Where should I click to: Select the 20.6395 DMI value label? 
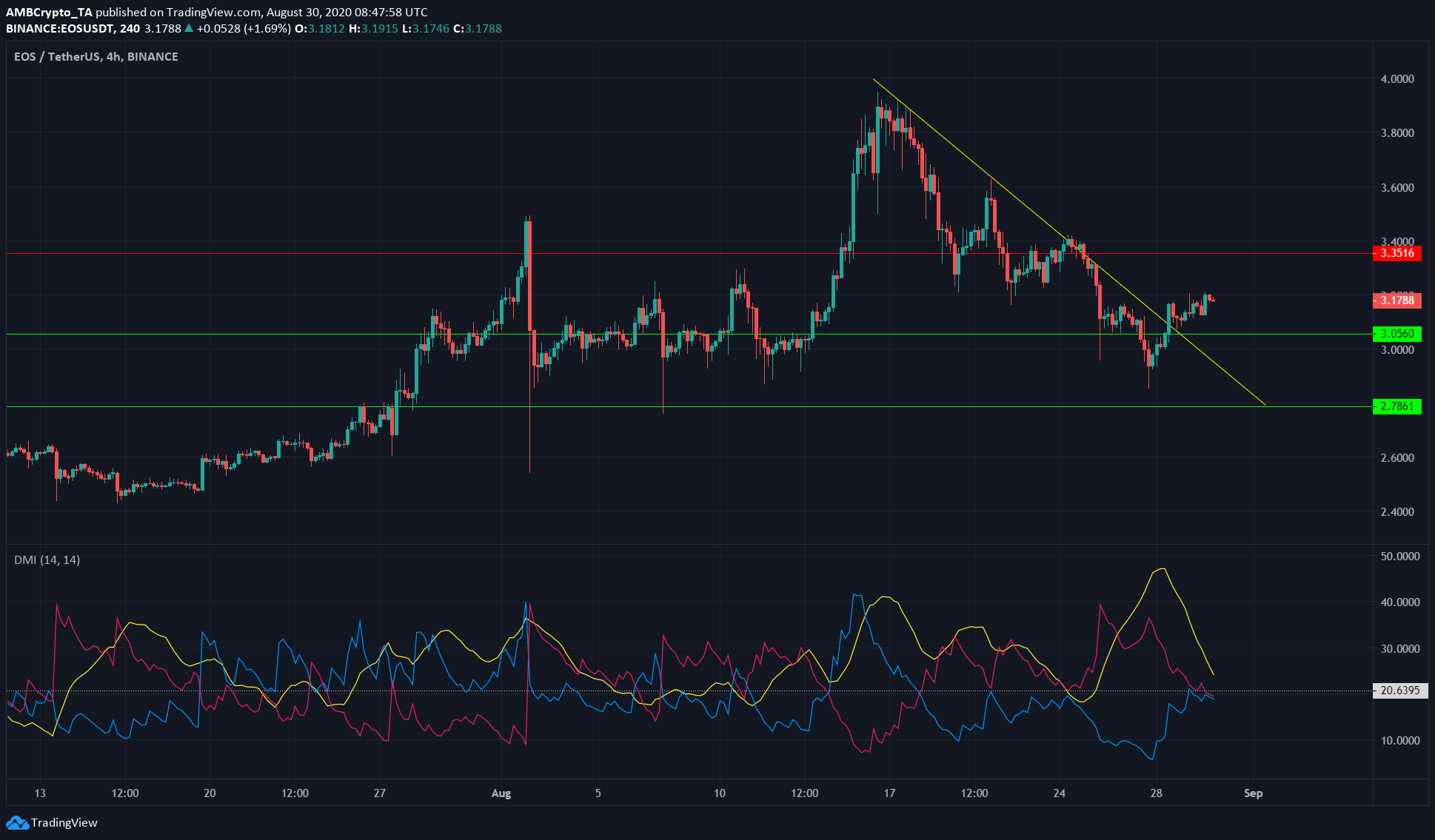point(1399,690)
